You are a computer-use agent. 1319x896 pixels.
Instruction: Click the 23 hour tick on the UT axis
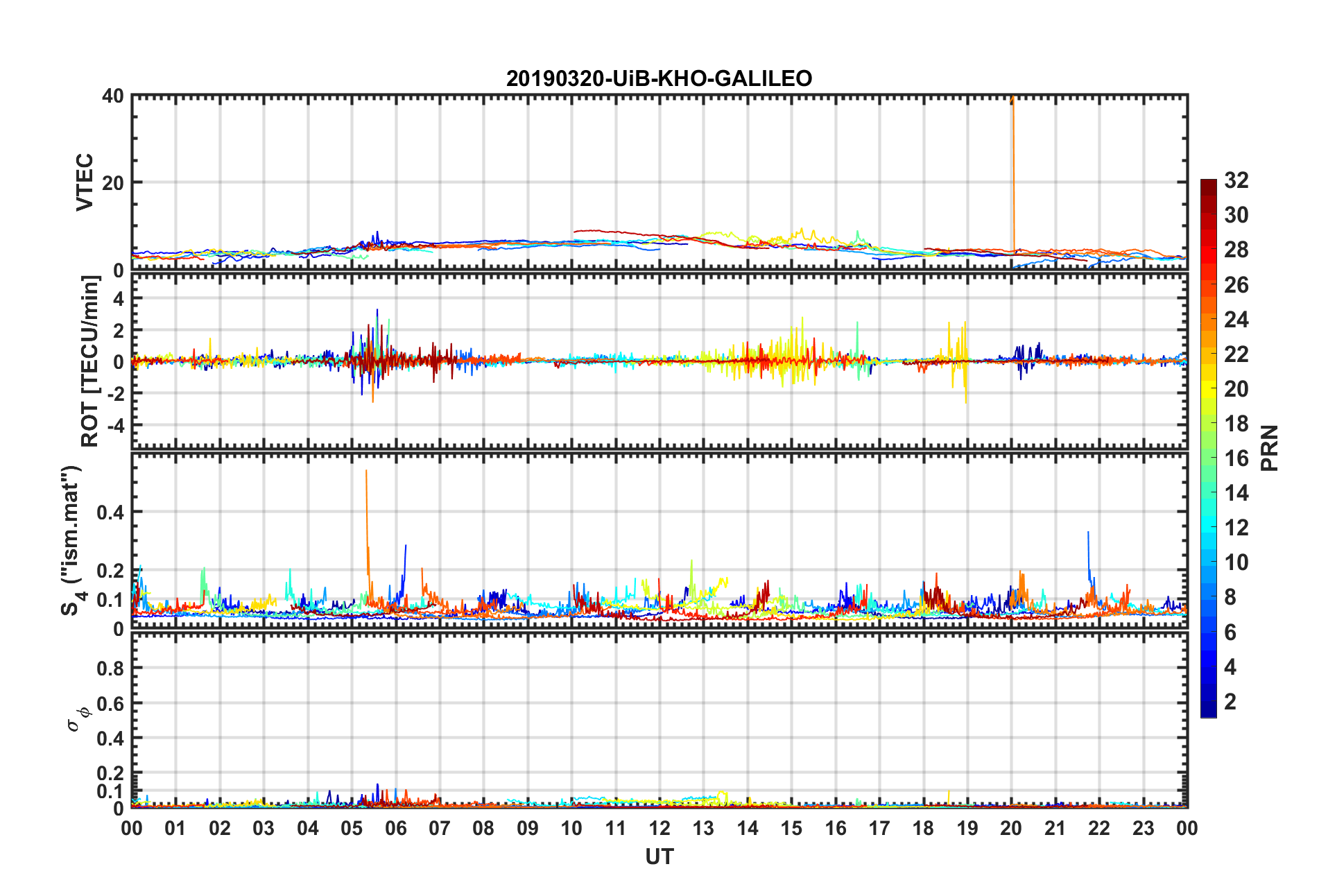pos(1144,828)
